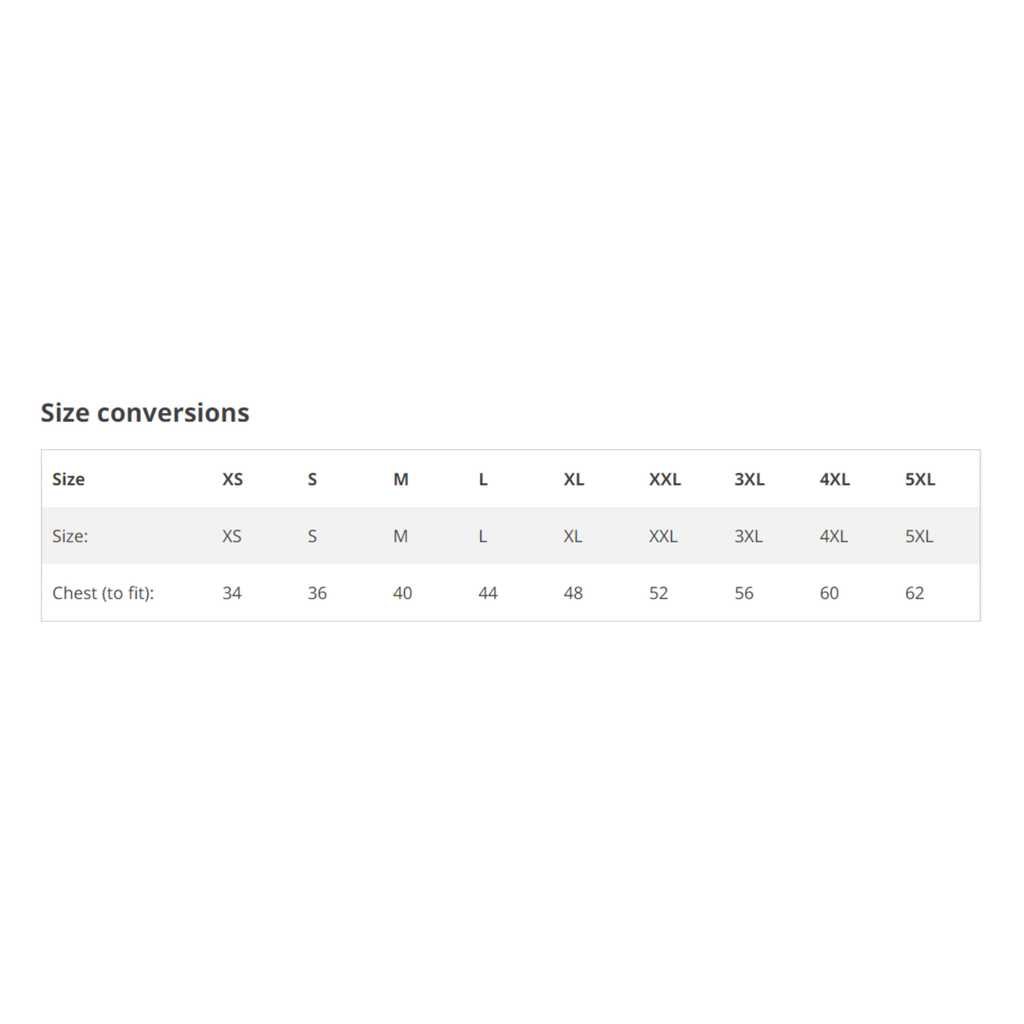Viewport: 1024px width, 1024px height.
Task: Click the chest value 48
Action: (573, 593)
